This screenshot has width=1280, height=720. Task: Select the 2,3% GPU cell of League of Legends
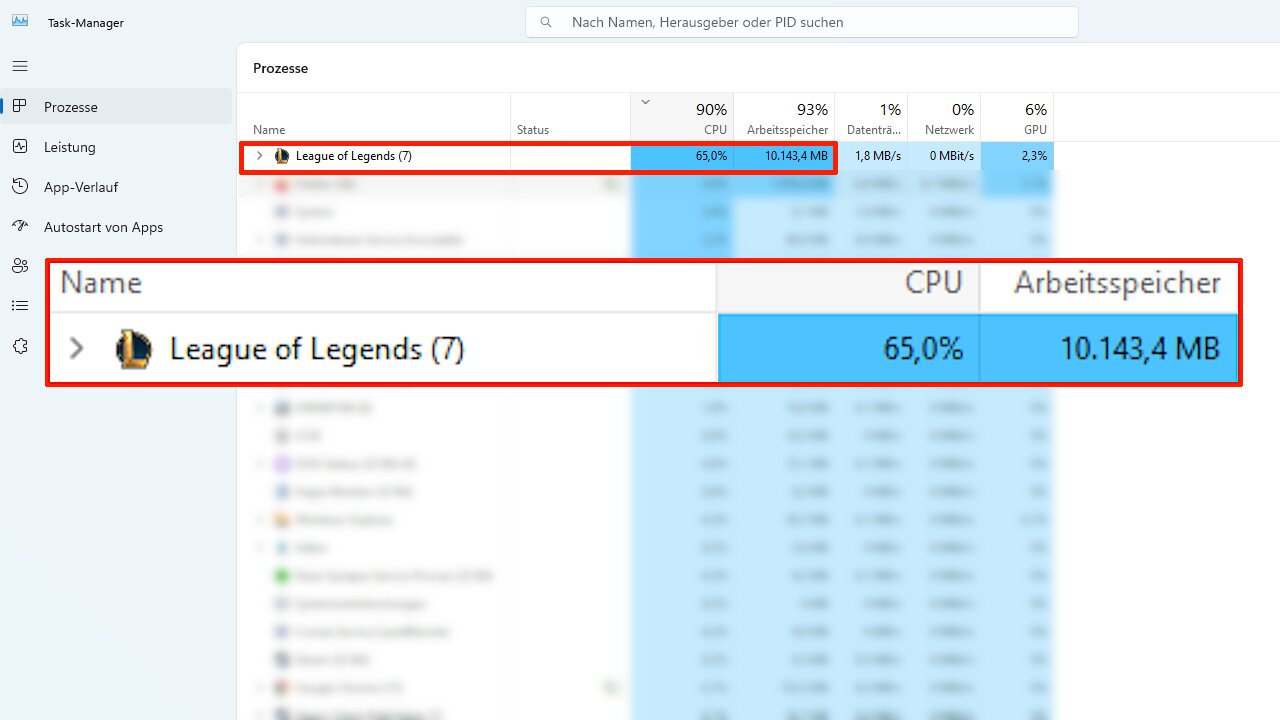pyautogui.click(x=1017, y=156)
